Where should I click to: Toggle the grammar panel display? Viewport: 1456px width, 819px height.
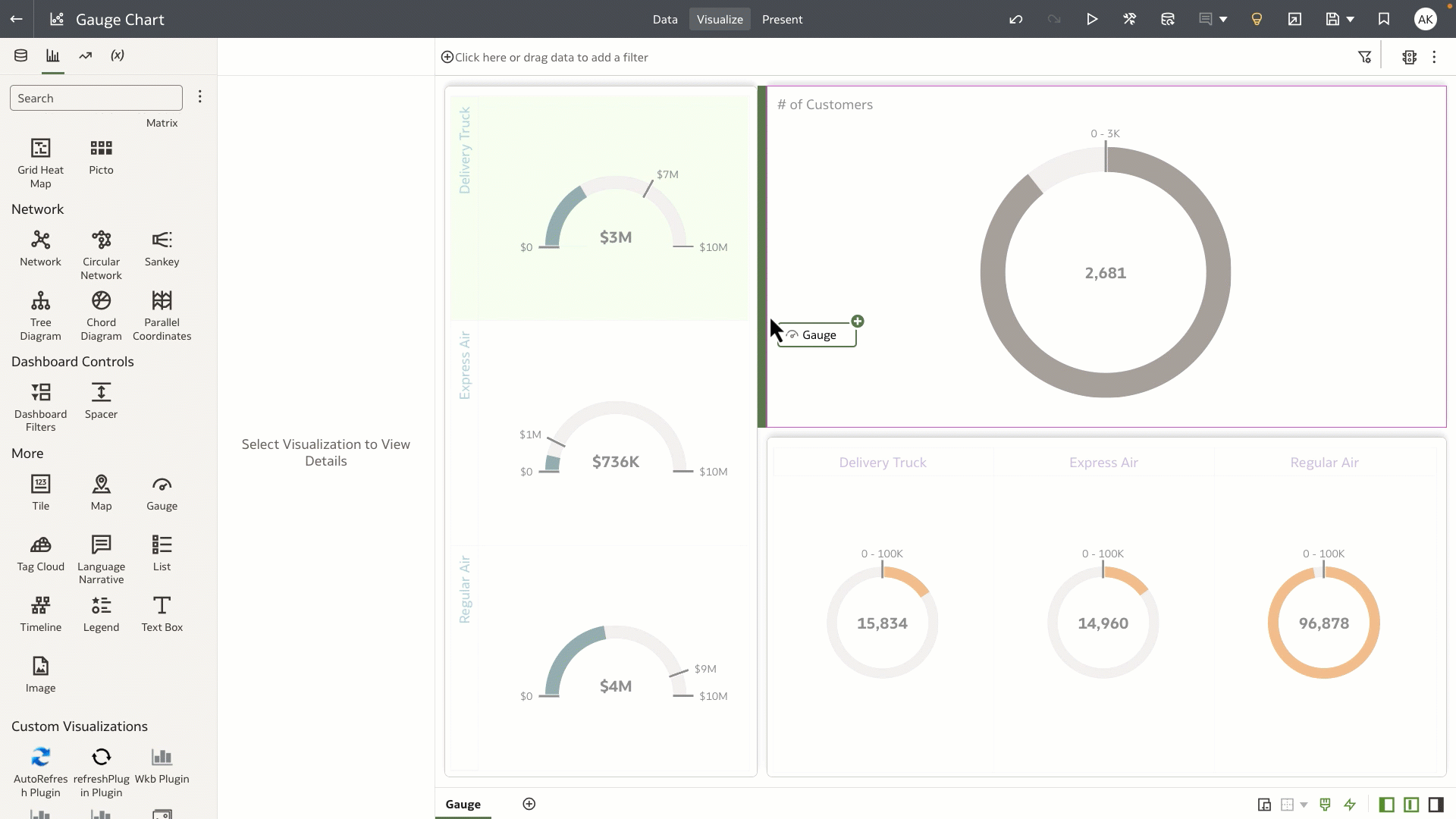coord(1411,805)
